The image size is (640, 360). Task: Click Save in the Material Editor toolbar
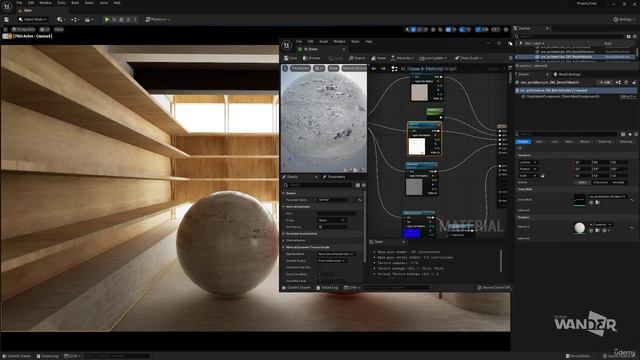[291, 58]
